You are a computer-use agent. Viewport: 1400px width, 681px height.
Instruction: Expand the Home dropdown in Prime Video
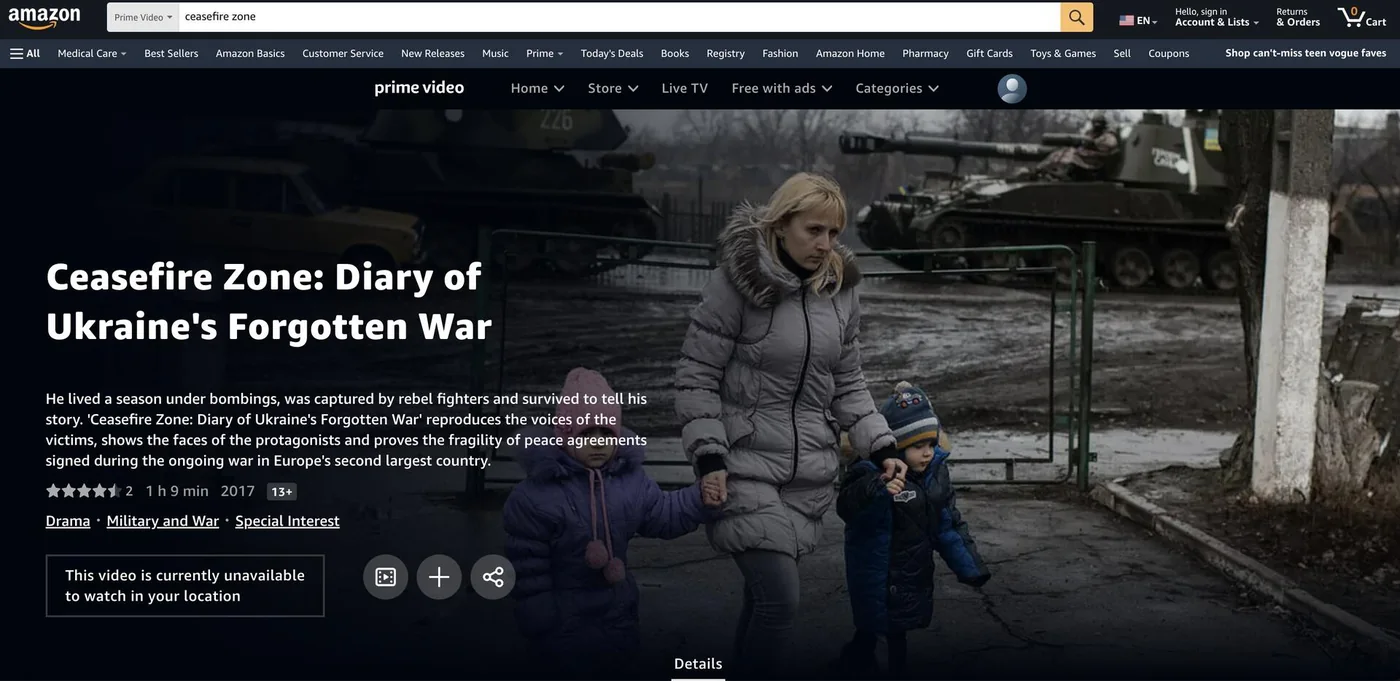538,88
